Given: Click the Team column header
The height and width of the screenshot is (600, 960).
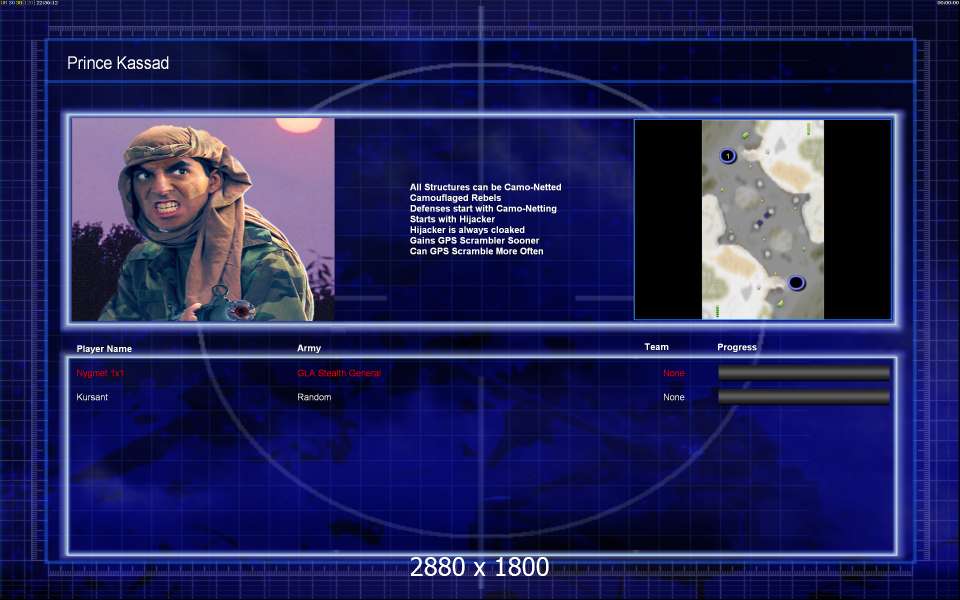Looking at the screenshot, I should click(656, 347).
